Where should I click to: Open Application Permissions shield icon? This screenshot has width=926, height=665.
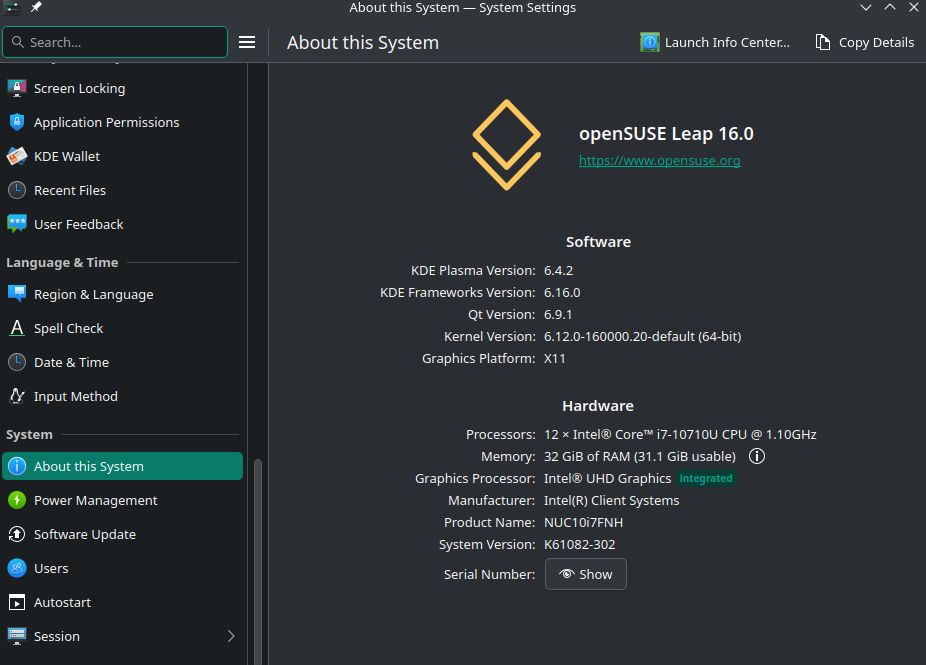[x=16, y=122]
